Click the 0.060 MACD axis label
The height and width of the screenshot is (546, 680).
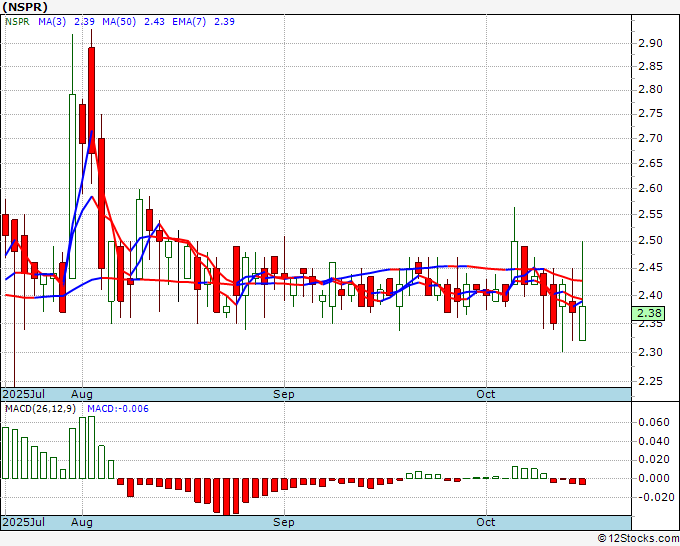pos(653,423)
